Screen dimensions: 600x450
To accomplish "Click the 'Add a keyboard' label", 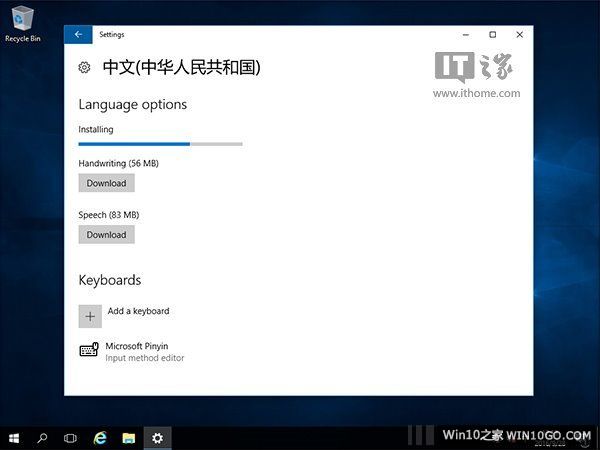I will (139, 311).
